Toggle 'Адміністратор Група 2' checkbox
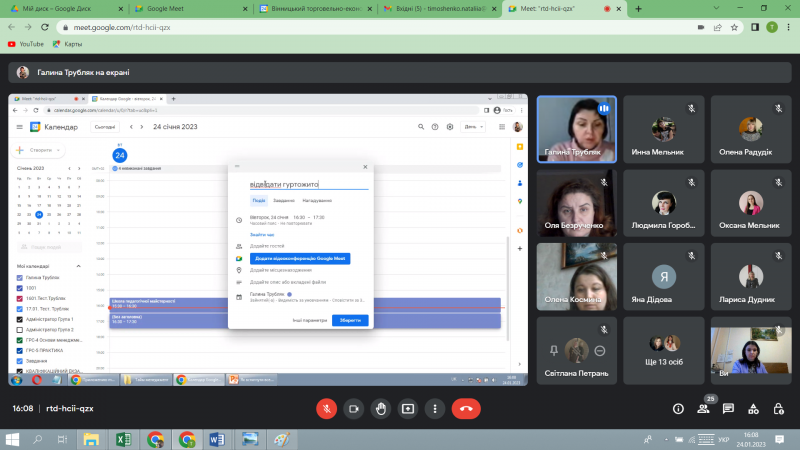Viewport: 800px width, 450px height. click(x=20, y=330)
